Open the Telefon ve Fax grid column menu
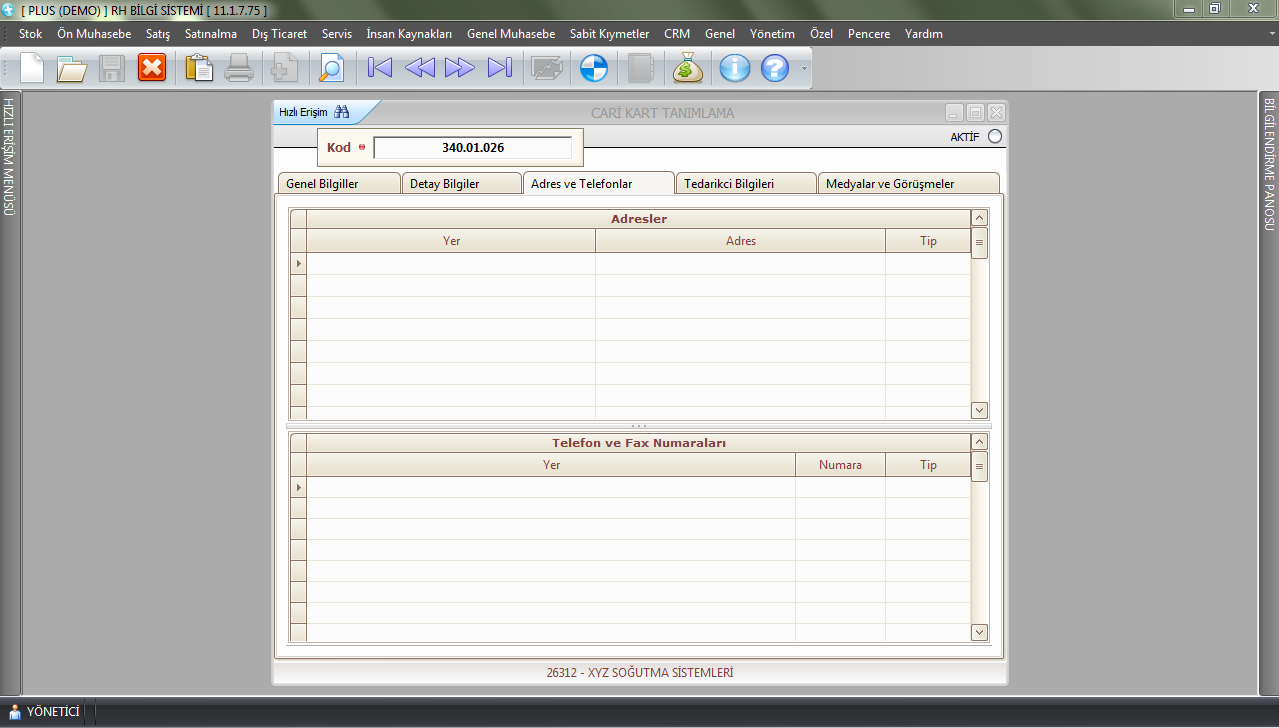The width and height of the screenshot is (1279, 728). 979,466
